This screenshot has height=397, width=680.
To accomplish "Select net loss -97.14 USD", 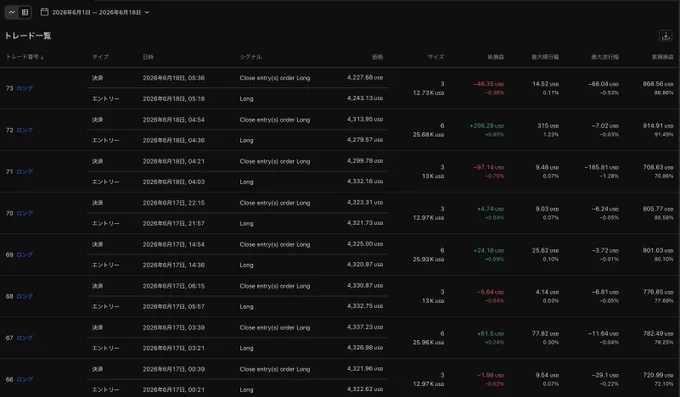I will pyautogui.click(x=488, y=167).
